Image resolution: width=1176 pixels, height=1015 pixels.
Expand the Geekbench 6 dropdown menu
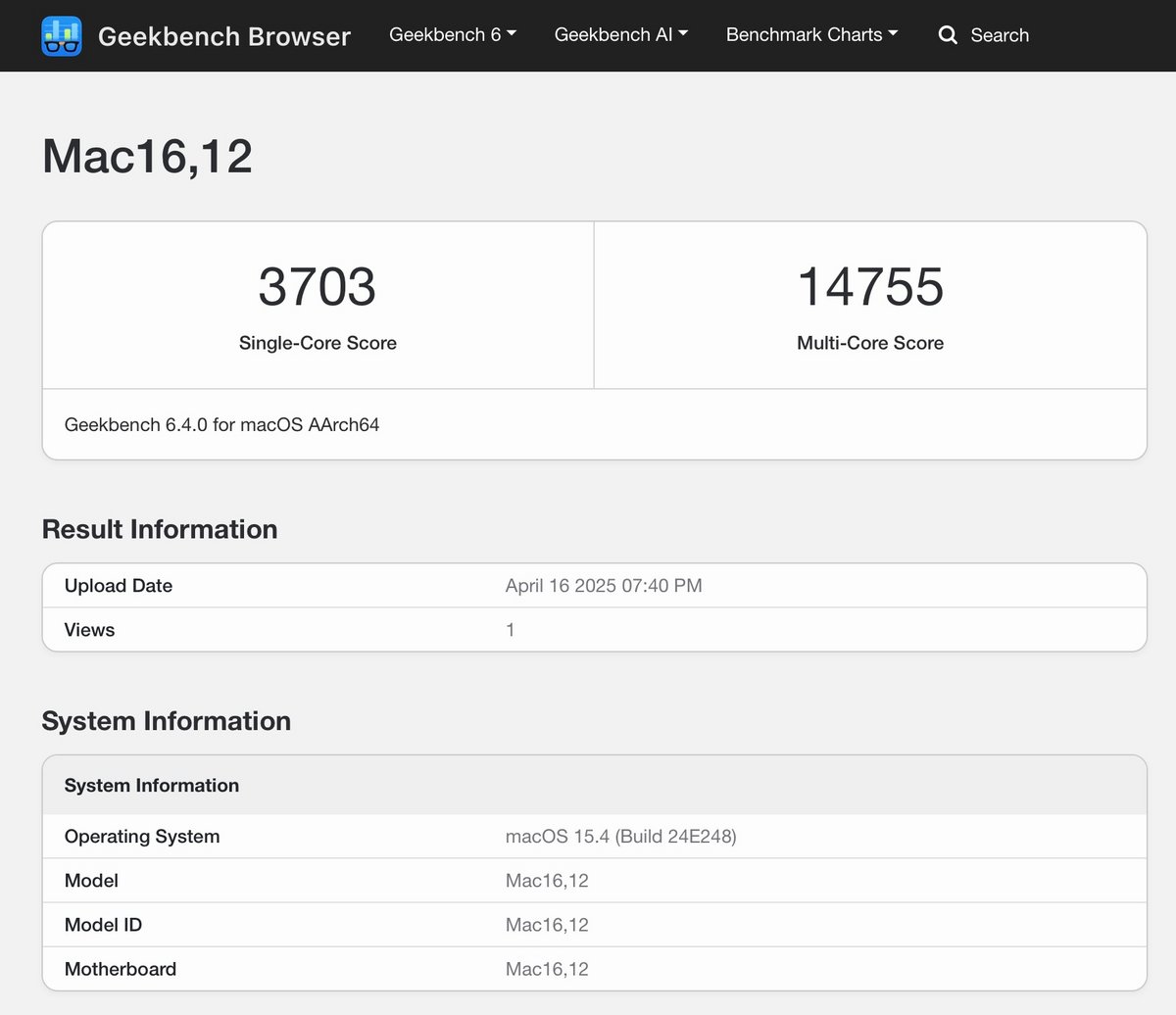tap(453, 34)
